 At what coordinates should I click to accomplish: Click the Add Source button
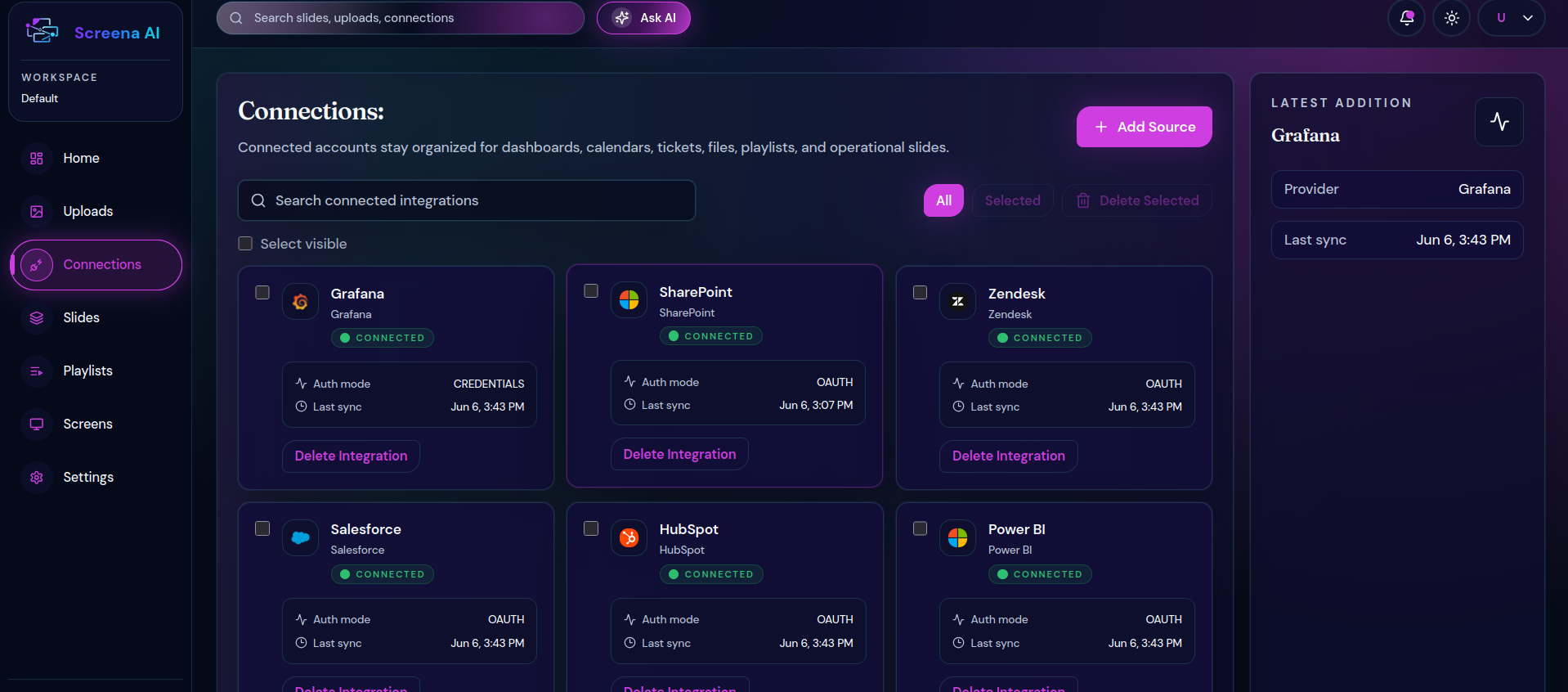tap(1145, 127)
